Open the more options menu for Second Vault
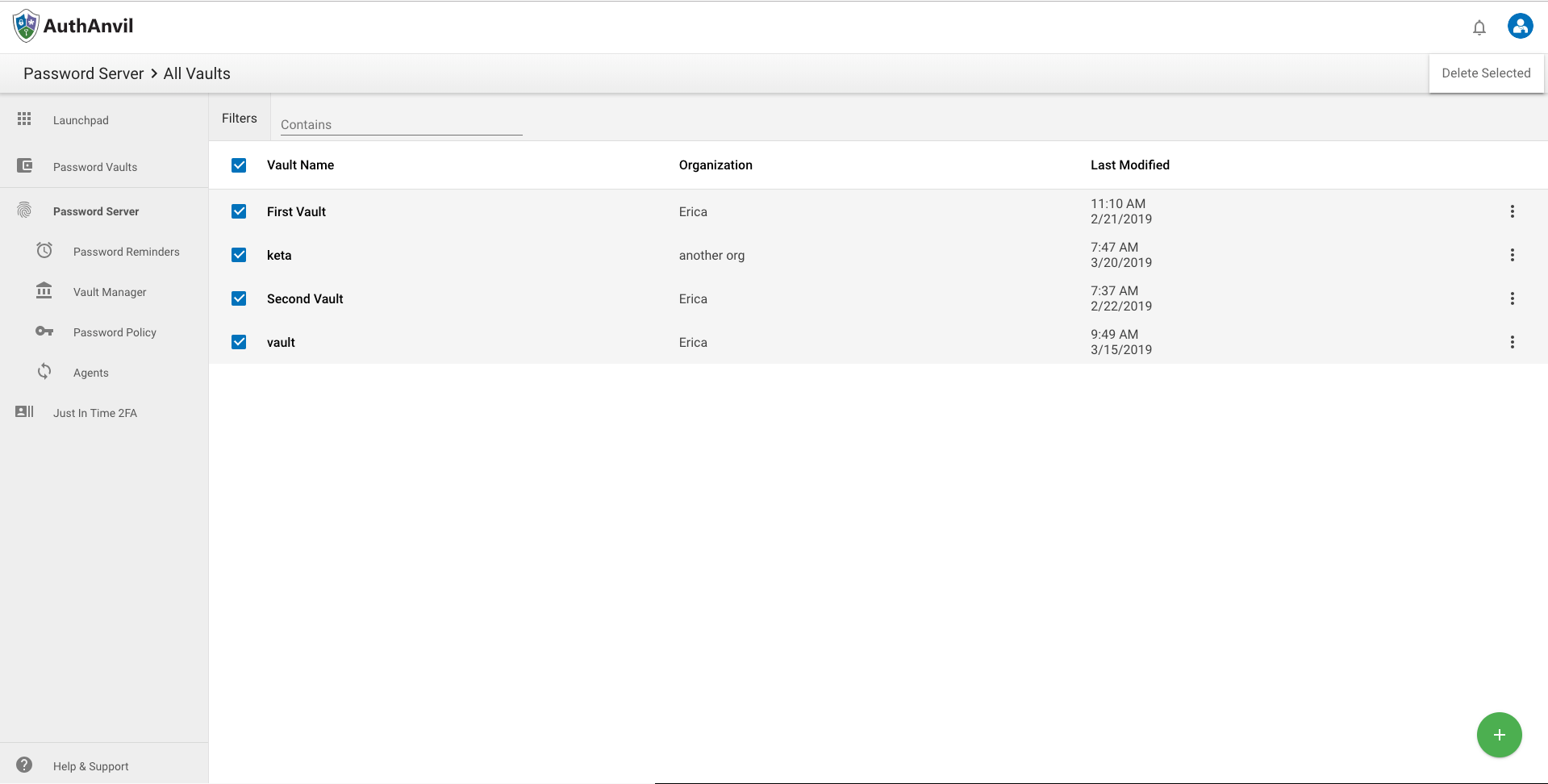 1512,298
